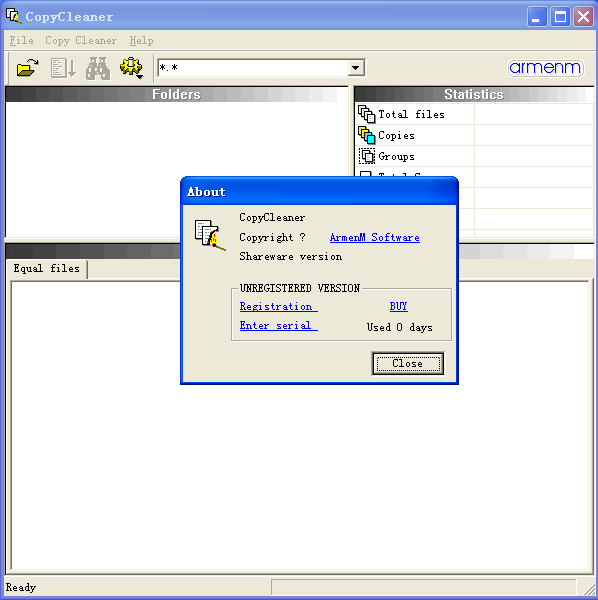Click the file mask *.* input field
This screenshot has width=598, height=600.
253,68
